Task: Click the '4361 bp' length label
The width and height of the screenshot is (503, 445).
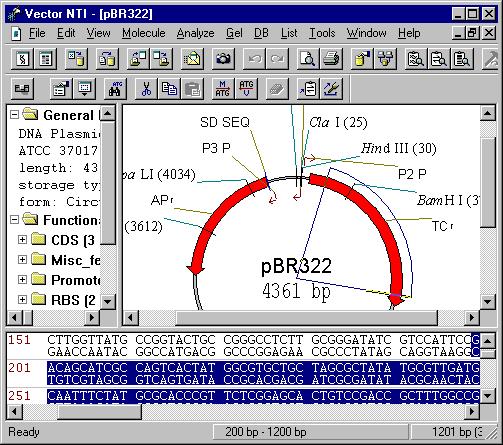Action: 296,291
